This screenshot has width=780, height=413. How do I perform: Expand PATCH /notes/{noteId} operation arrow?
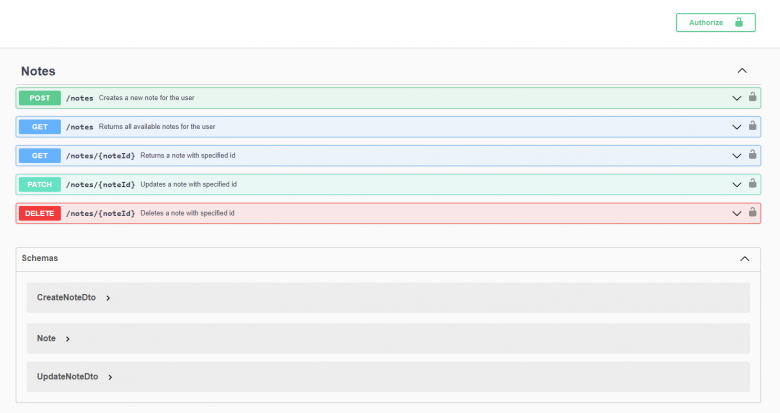coord(737,185)
